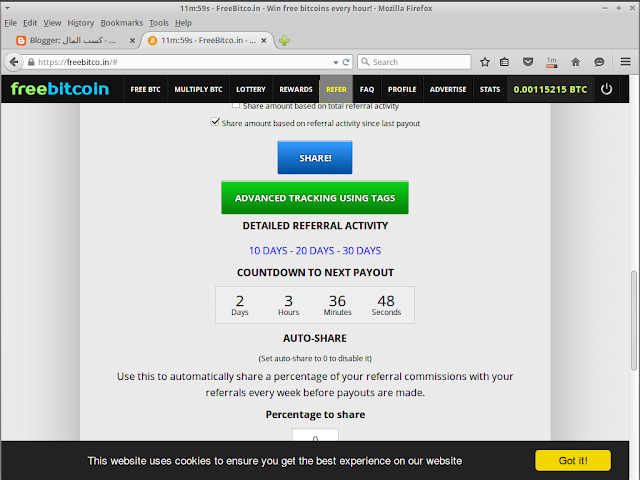Viewport: 640px width, 480px height.
Task: Open the URL bar history dropdown arrow
Action: coord(336,62)
